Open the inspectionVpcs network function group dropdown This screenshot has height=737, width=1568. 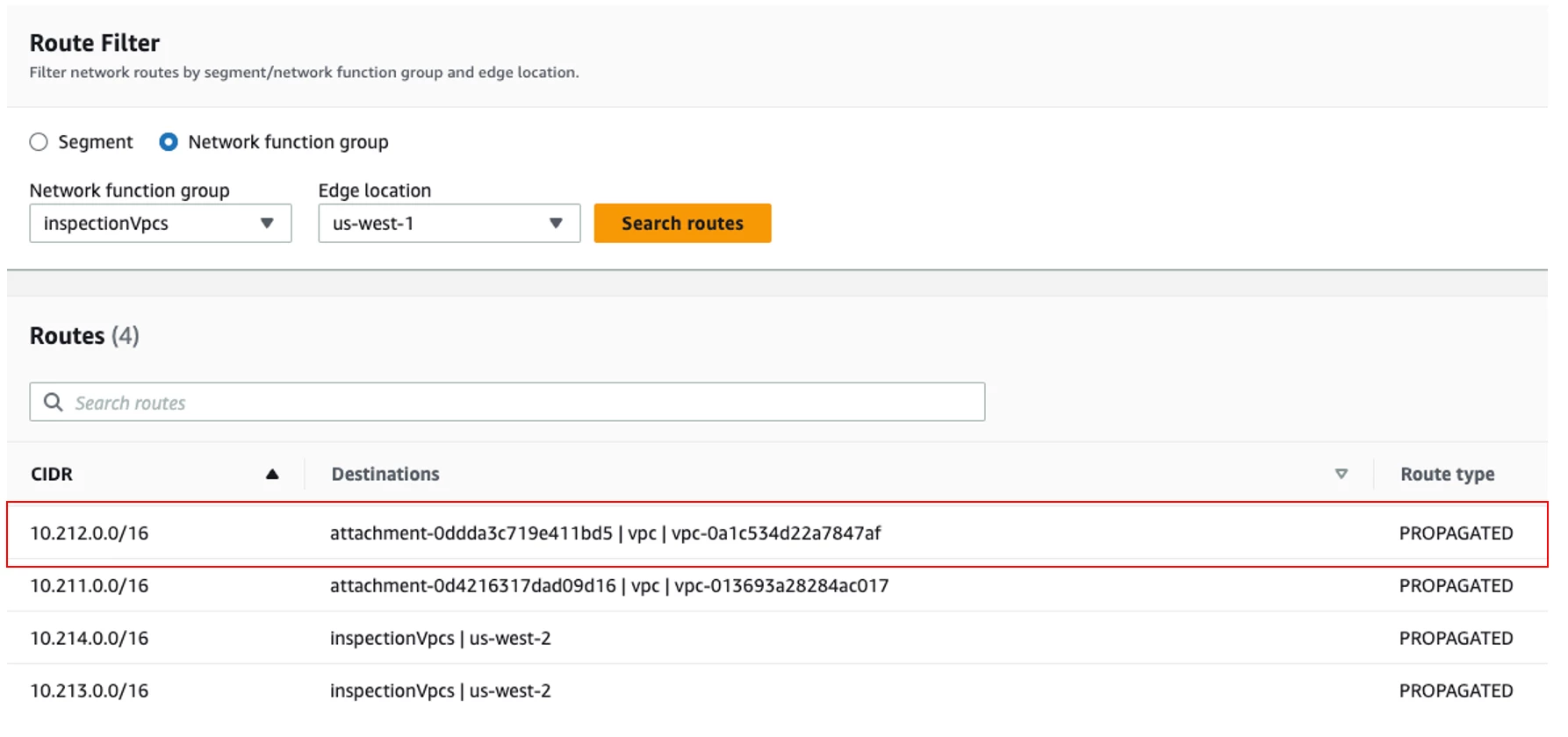click(161, 224)
